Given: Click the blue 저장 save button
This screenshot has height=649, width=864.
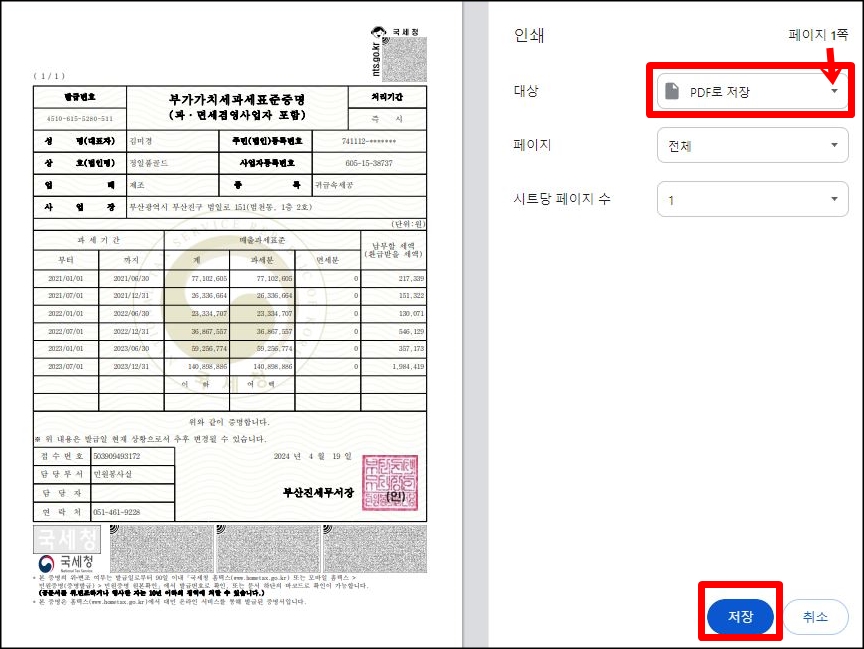Looking at the screenshot, I should [740, 616].
